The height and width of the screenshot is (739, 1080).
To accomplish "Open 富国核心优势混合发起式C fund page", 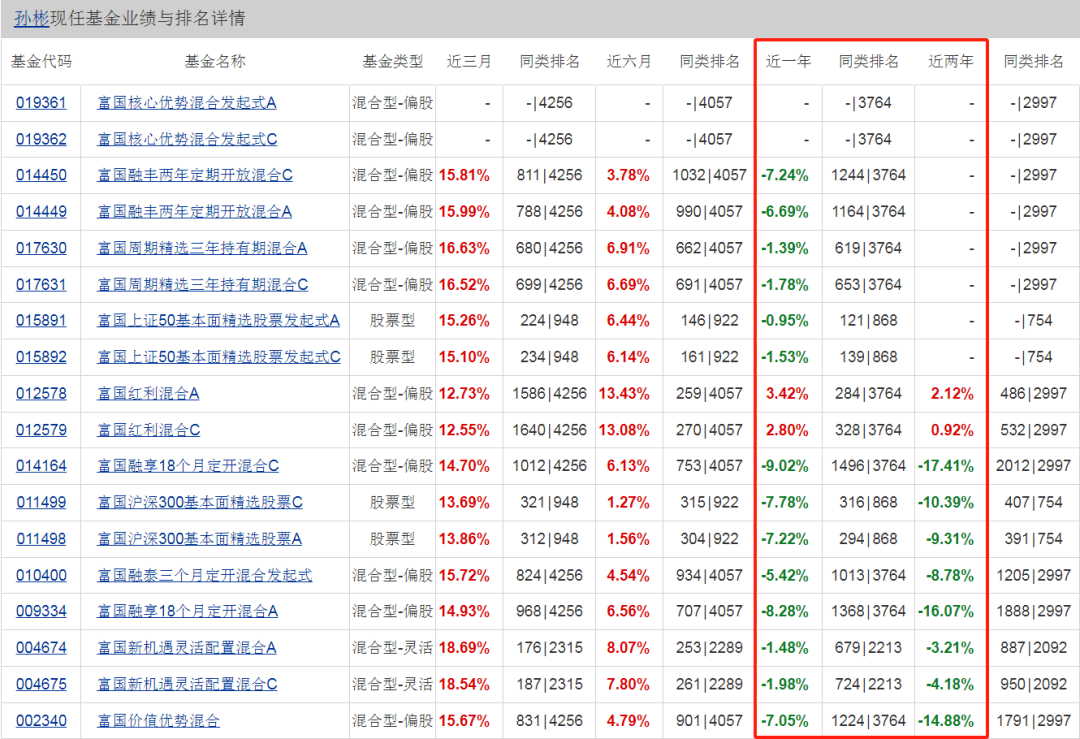I will point(187,139).
